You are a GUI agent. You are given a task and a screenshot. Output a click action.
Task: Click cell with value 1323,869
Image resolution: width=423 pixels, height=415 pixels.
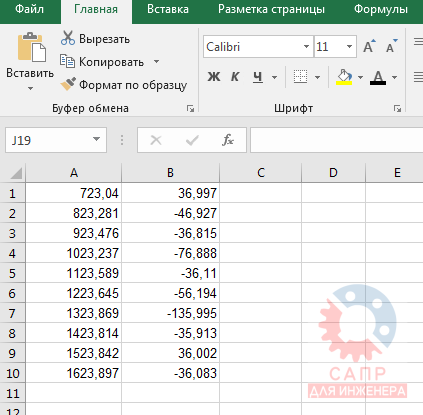coord(74,313)
